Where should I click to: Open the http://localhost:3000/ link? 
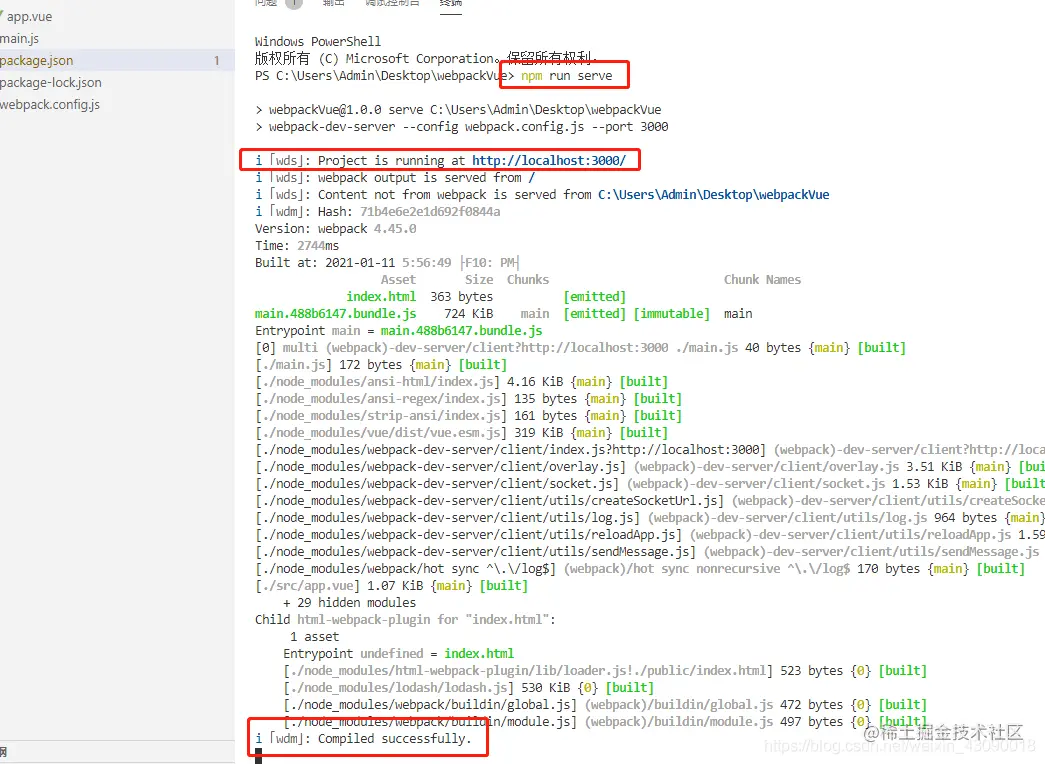pos(548,161)
